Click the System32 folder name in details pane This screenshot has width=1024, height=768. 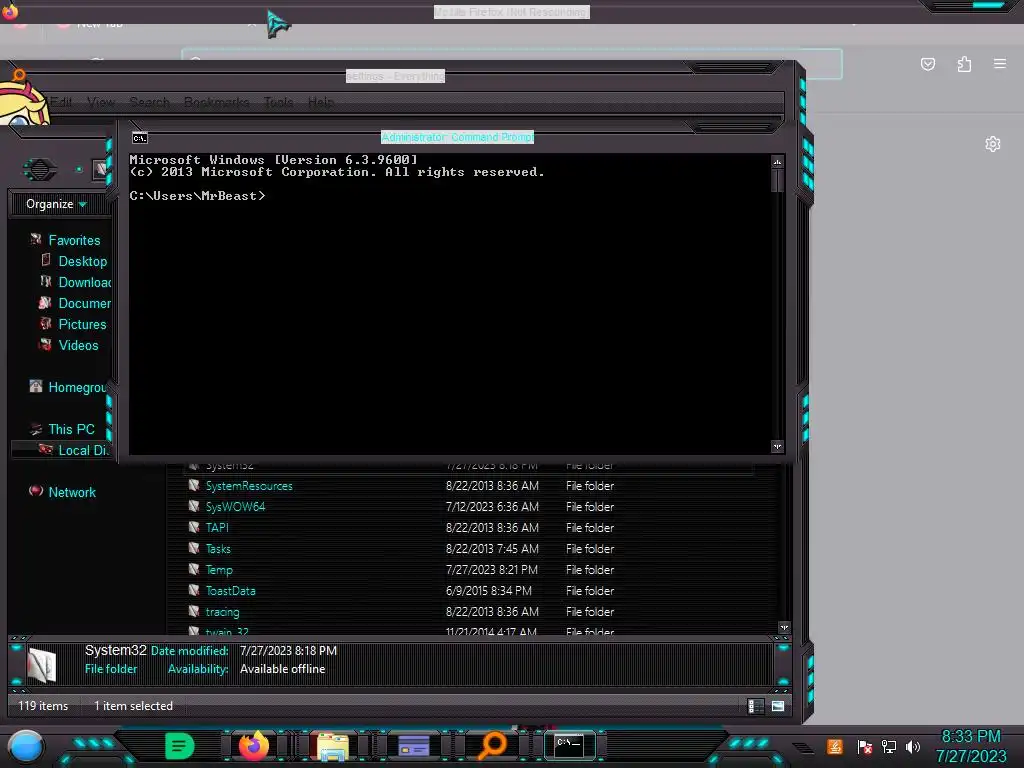116,650
